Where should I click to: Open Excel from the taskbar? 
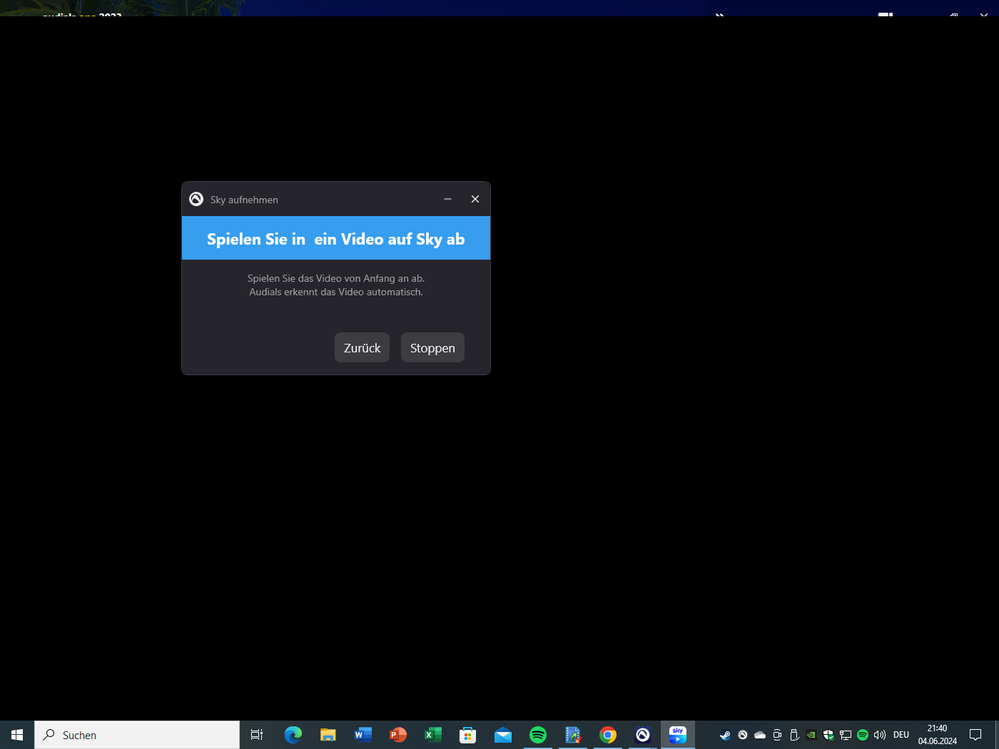(433, 735)
